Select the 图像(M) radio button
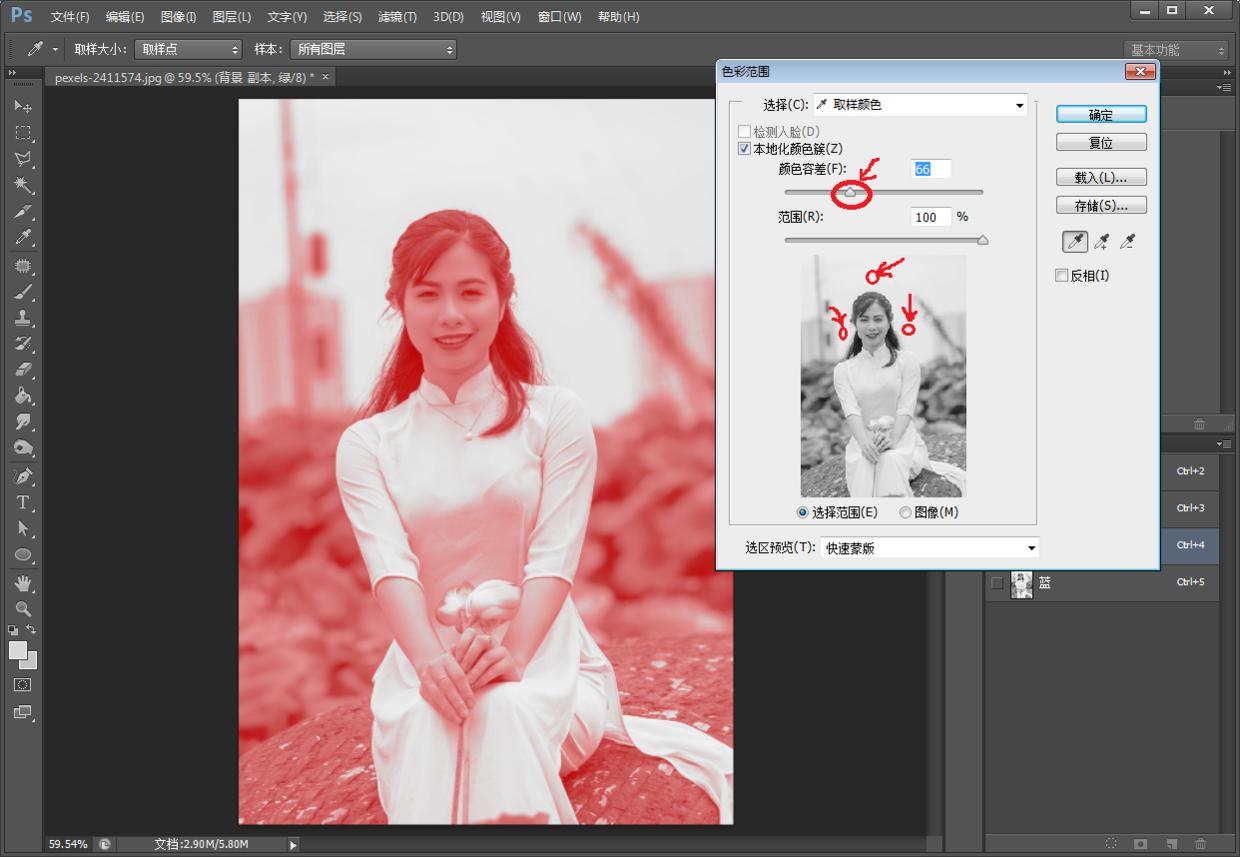1240x857 pixels. 906,512
